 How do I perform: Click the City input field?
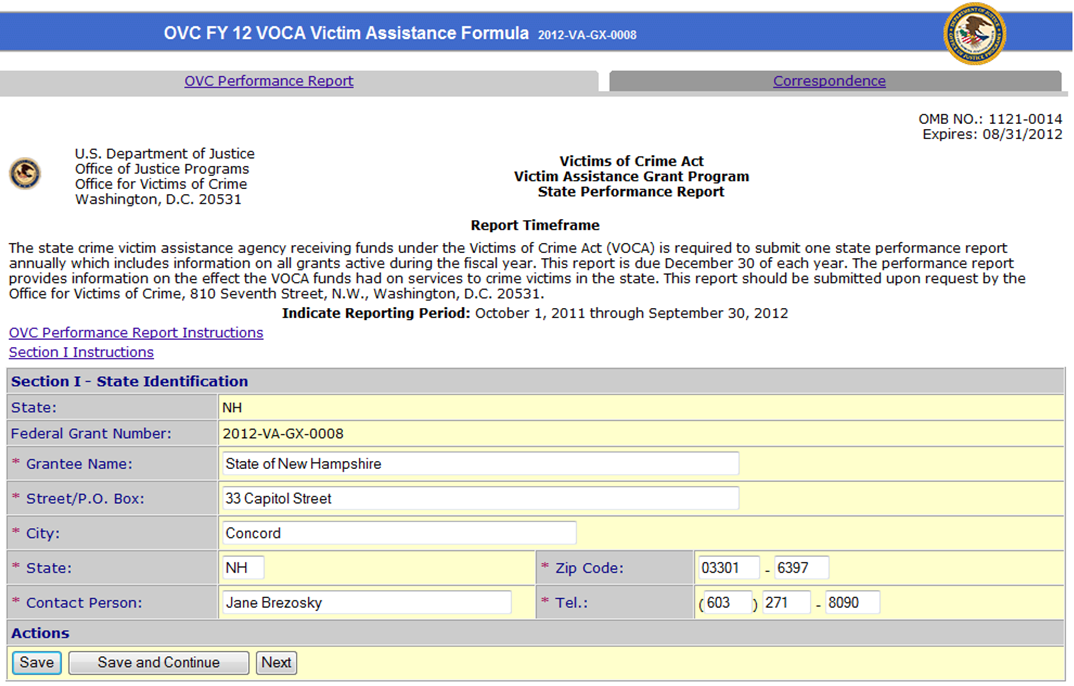pyautogui.click(x=397, y=533)
